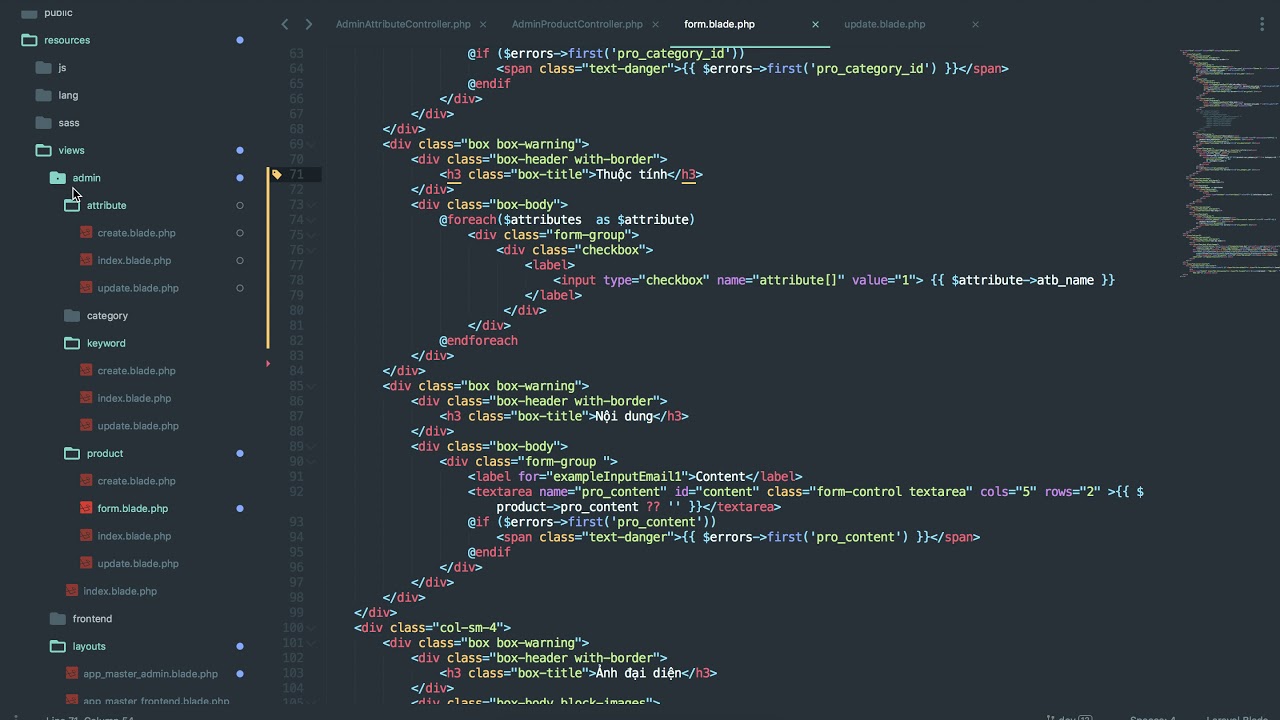Viewport: 1280px width, 720px height.
Task: Click the sass folder icon
Action: [x=43, y=123]
